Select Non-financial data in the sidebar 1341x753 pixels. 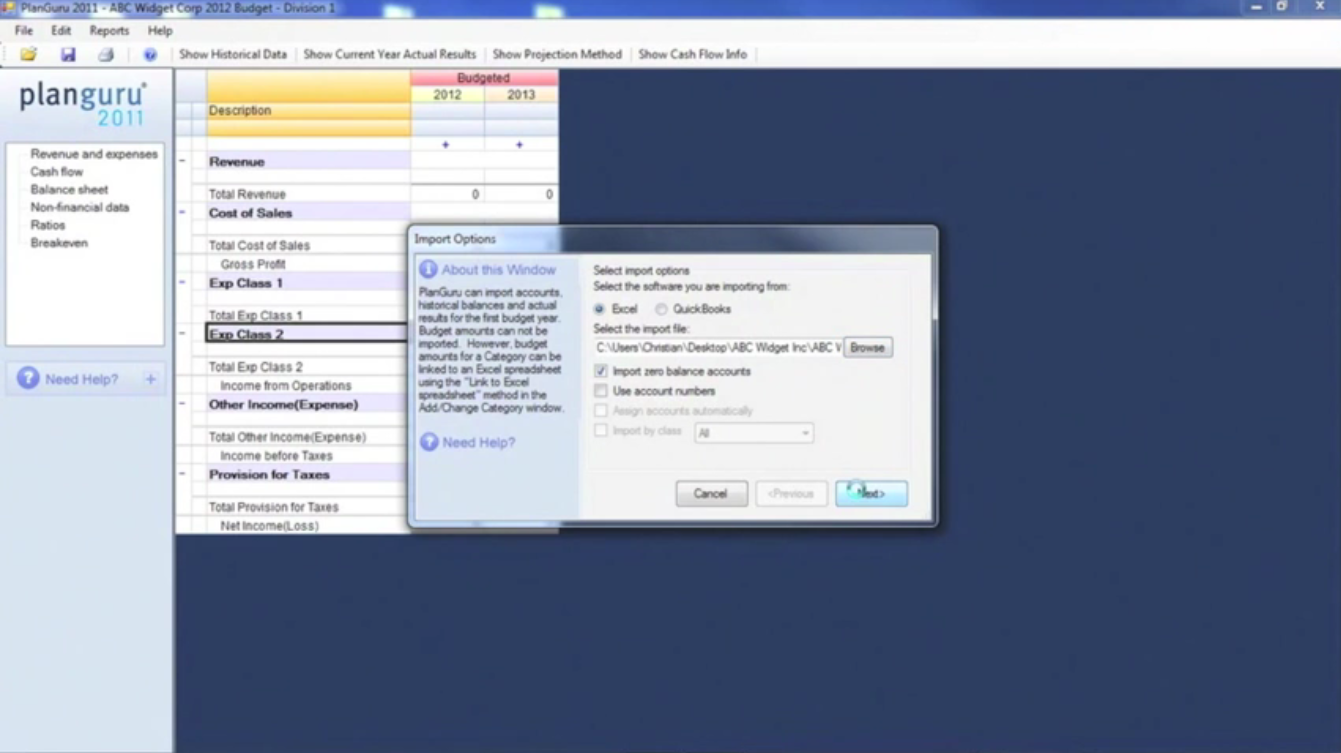[80, 207]
